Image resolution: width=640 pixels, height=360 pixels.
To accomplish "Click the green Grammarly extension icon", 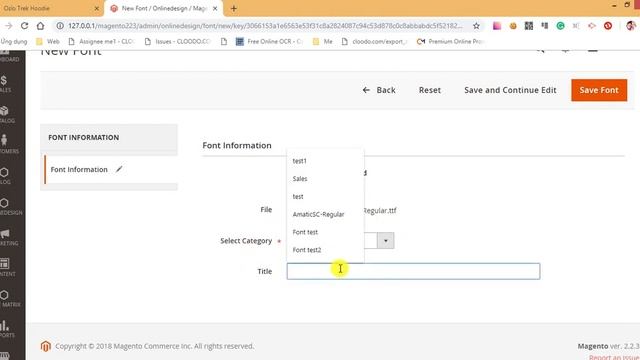I will (560, 26).
